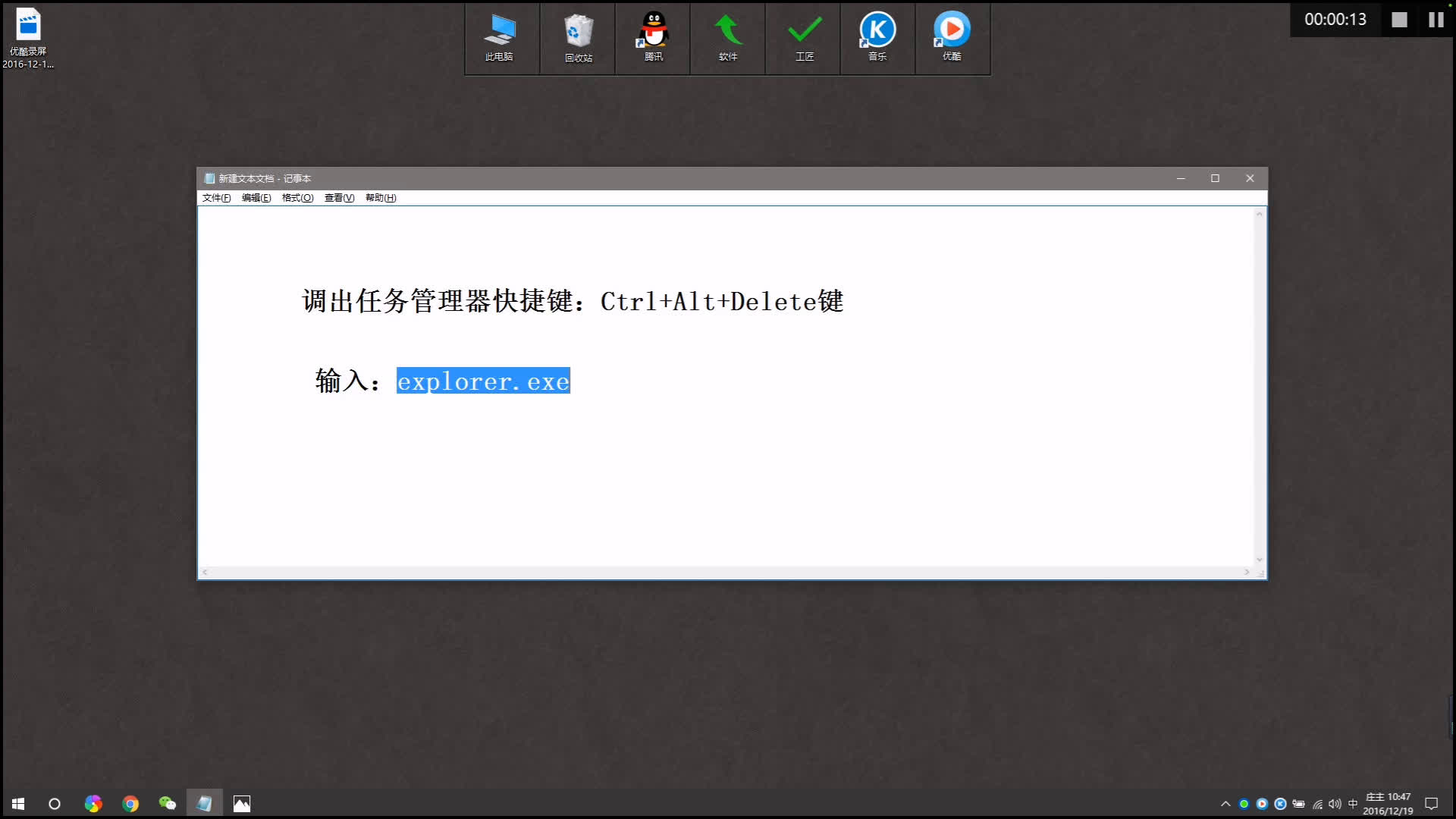Viewport: 1456px width, 819px height.
Task: Click the WeChat icon in taskbar
Action: [167, 803]
